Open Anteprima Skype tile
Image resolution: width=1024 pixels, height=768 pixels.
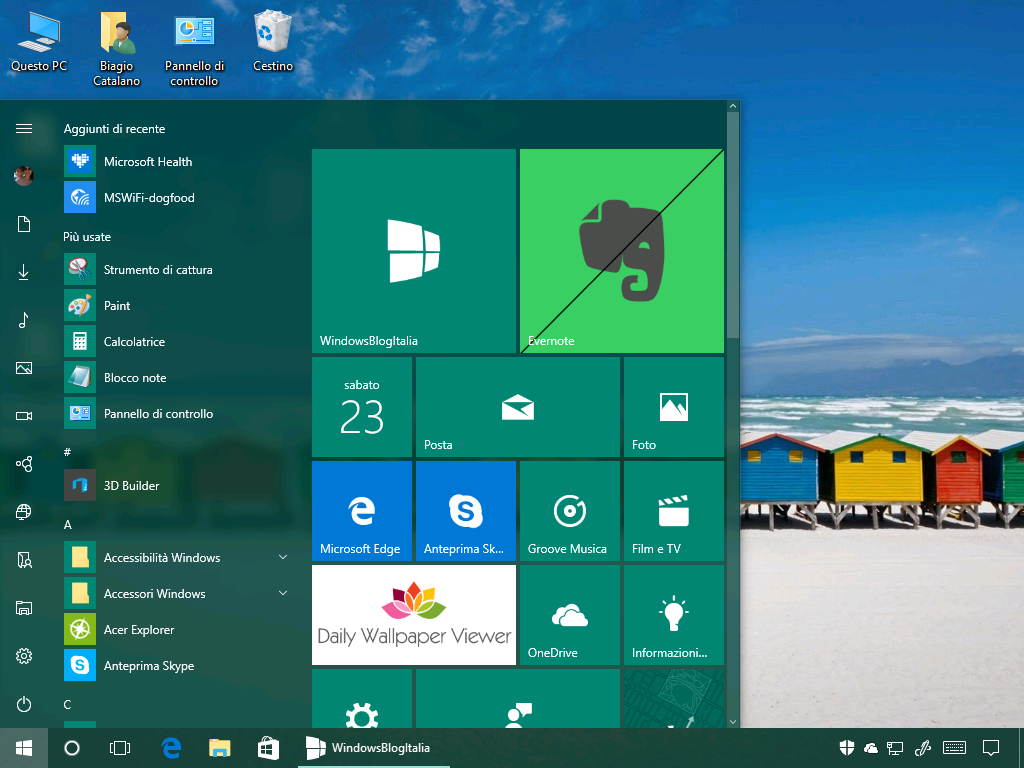click(x=466, y=511)
